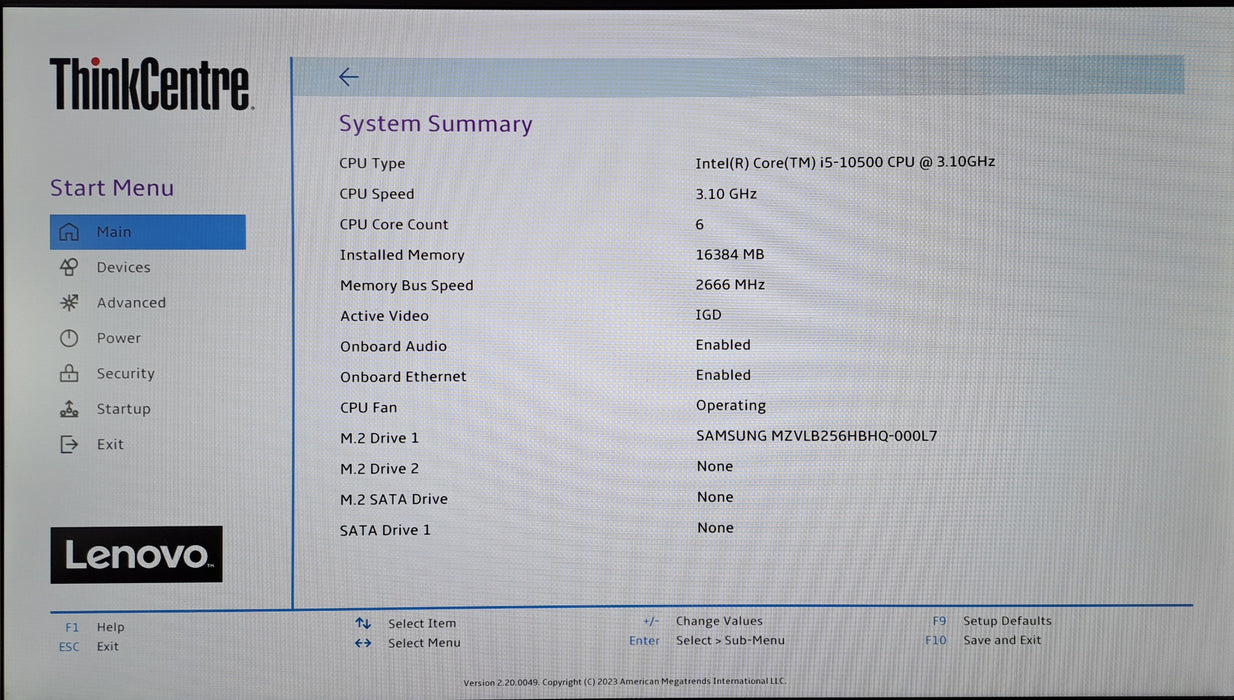Click M.2 SATA Drive's None value
The width and height of the screenshot is (1234, 700).
click(715, 497)
